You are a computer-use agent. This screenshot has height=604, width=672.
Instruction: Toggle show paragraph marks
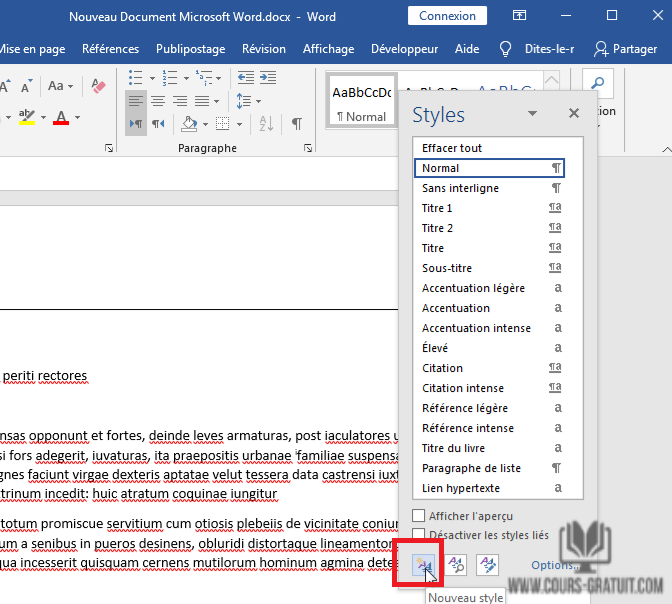pos(297,124)
